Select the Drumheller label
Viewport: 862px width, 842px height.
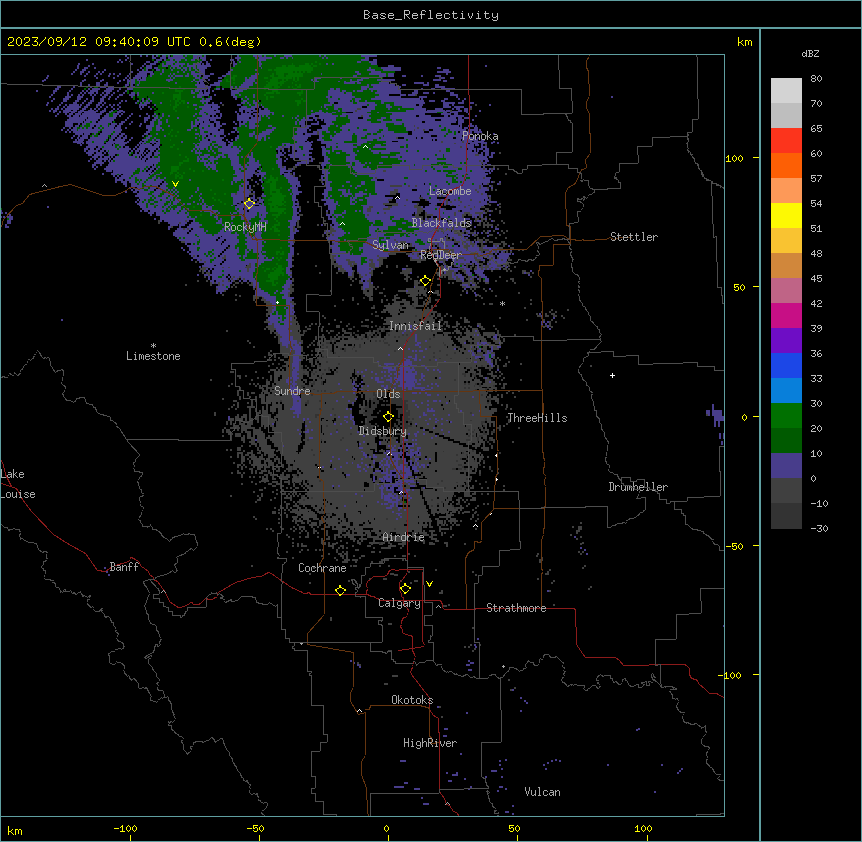(638, 487)
